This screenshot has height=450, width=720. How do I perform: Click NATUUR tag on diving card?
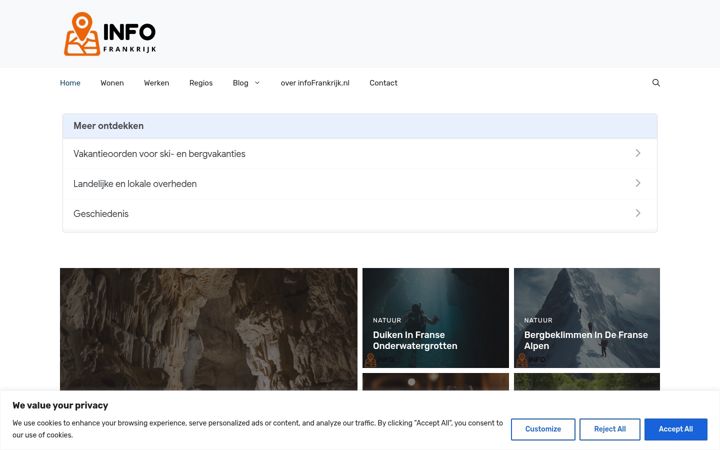(x=387, y=320)
